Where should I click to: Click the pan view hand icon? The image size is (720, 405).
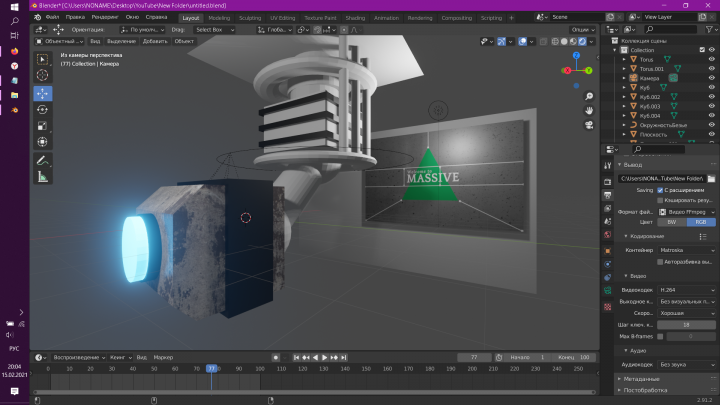[x=589, y=111]
